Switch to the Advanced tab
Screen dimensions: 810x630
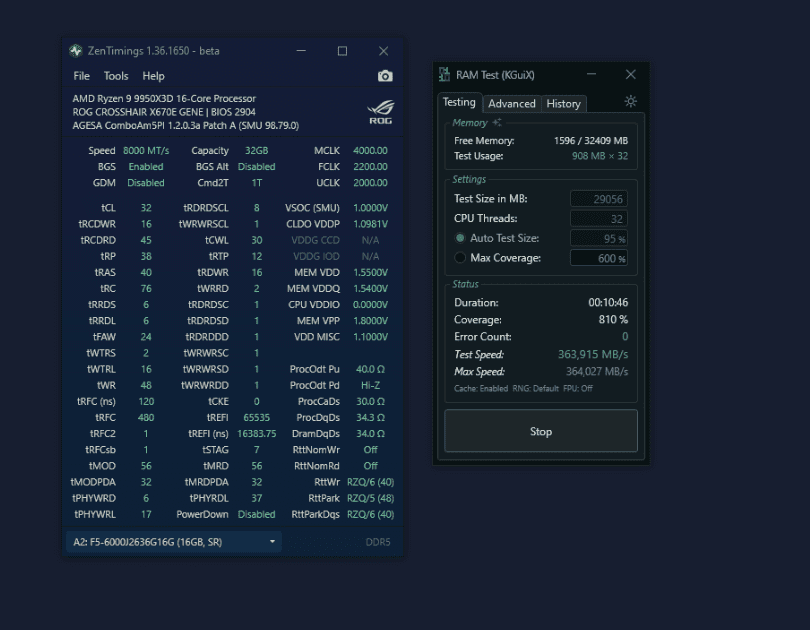[x=511, y=104]
